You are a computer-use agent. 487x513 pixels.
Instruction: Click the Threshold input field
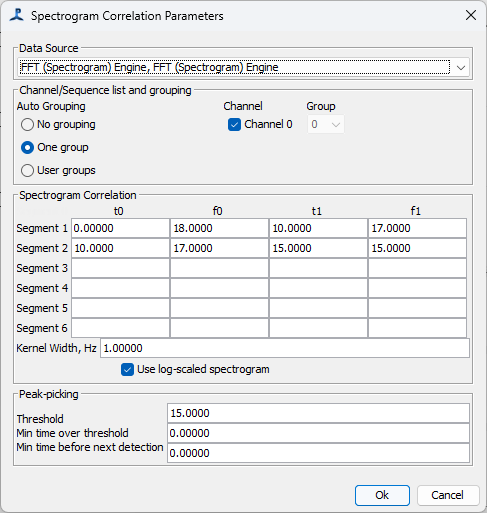coord(318,413)
